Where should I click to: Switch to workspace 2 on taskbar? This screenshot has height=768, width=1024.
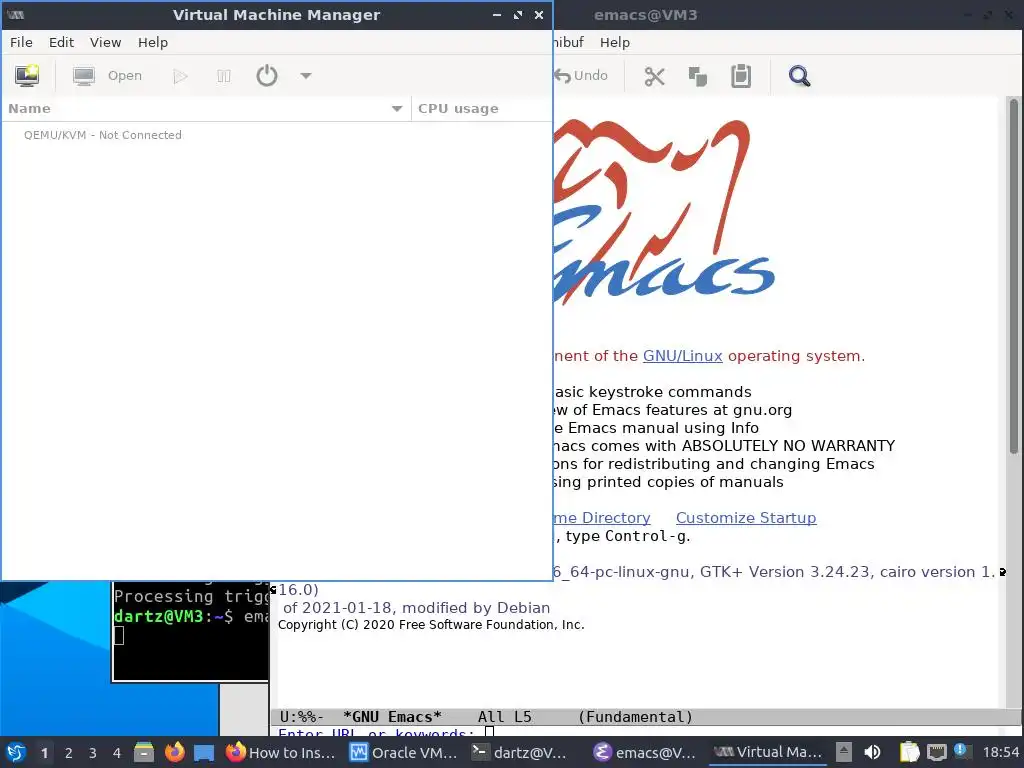(x=69, y=753)
